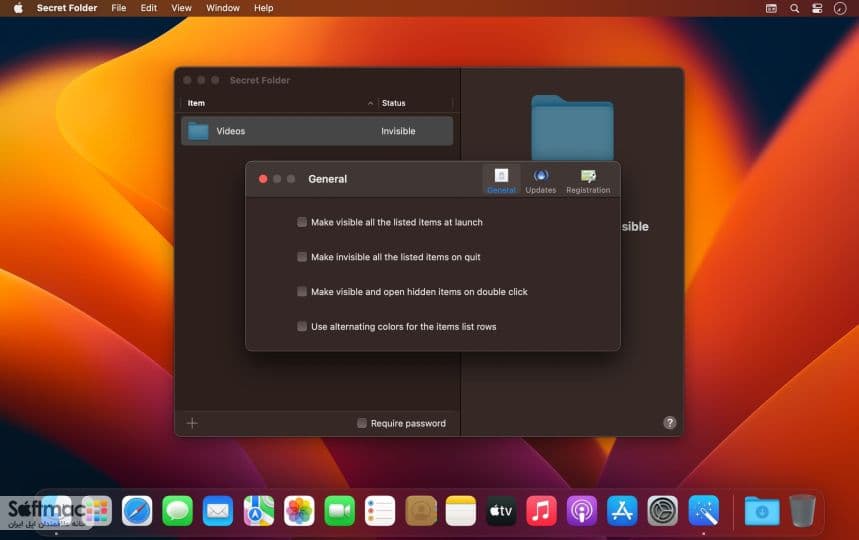Open Reminders from the Dock
The width and height of the screenshot is (859, 540).
(x=380, y=511)
